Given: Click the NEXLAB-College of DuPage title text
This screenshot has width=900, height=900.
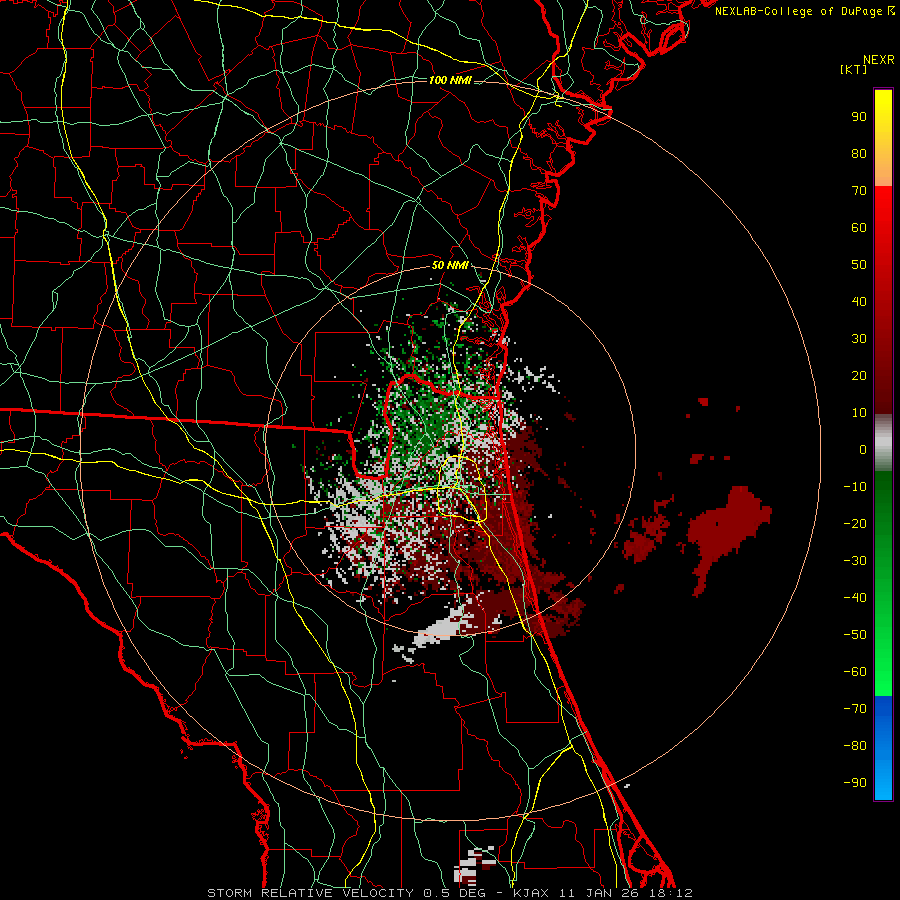Looking at the screenshot, I should 799,11.
